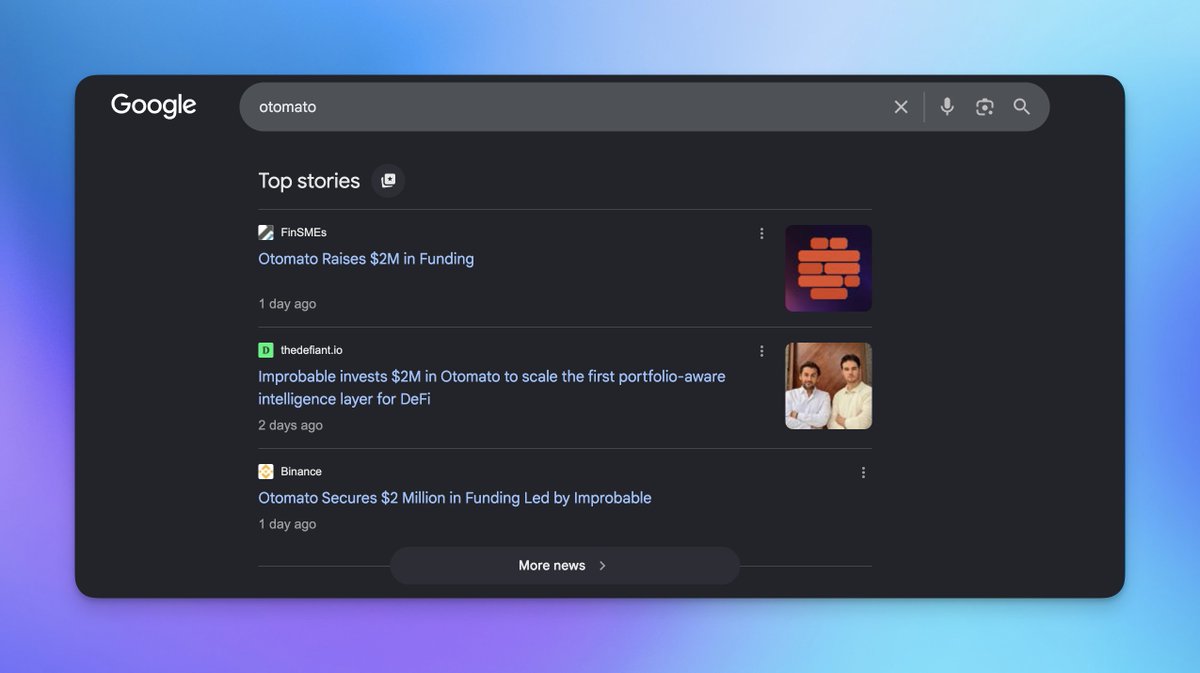Screen dimensions: 1200x673
Task: Click the Binance favicon
Action: [266, 471]
